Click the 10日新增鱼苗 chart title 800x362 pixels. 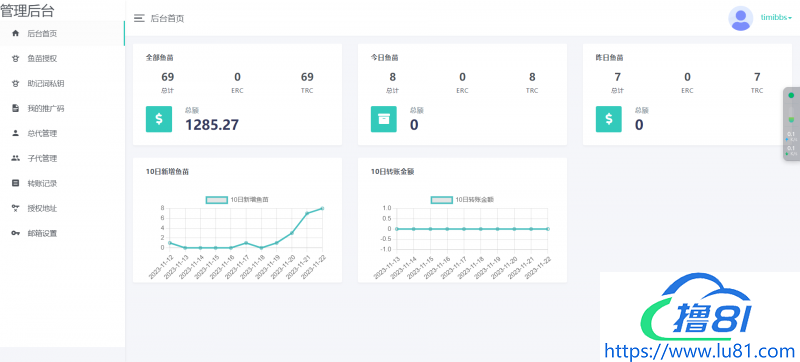coord(167,172)
